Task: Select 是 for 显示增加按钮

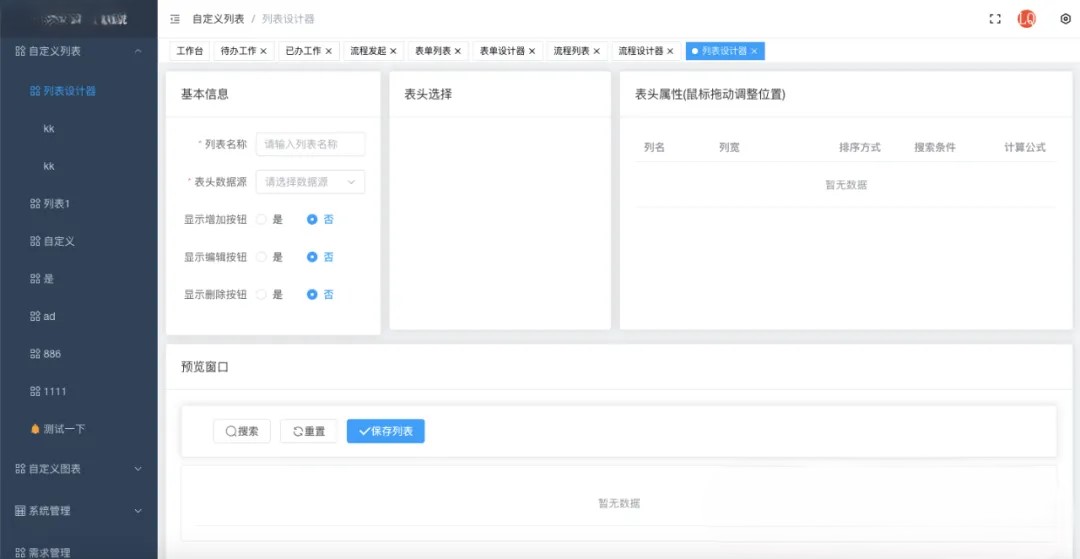Action: (x=262, y=219)
